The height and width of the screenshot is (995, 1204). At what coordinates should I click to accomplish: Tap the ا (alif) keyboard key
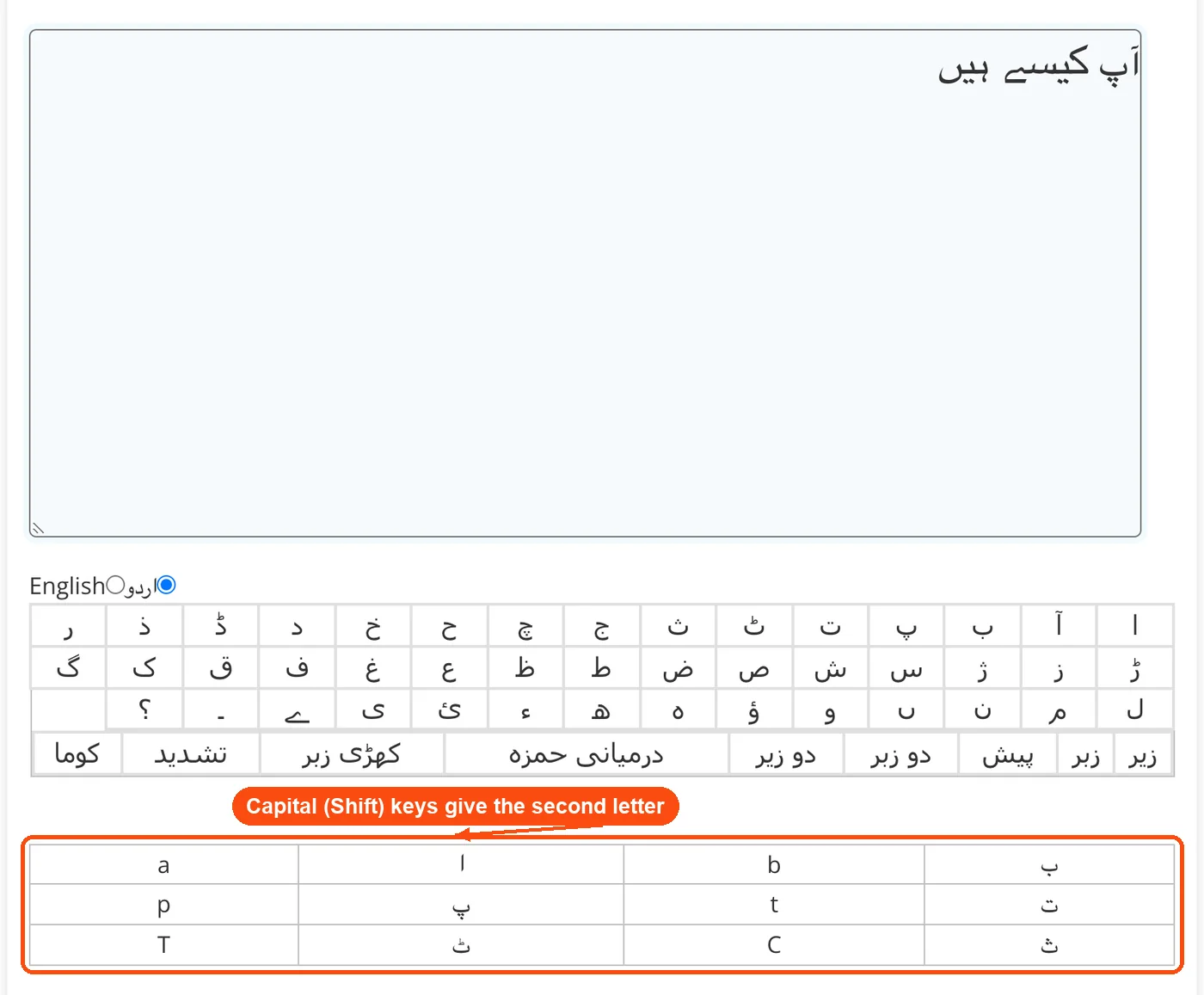pyautogui.click(x=1135, y=626)
